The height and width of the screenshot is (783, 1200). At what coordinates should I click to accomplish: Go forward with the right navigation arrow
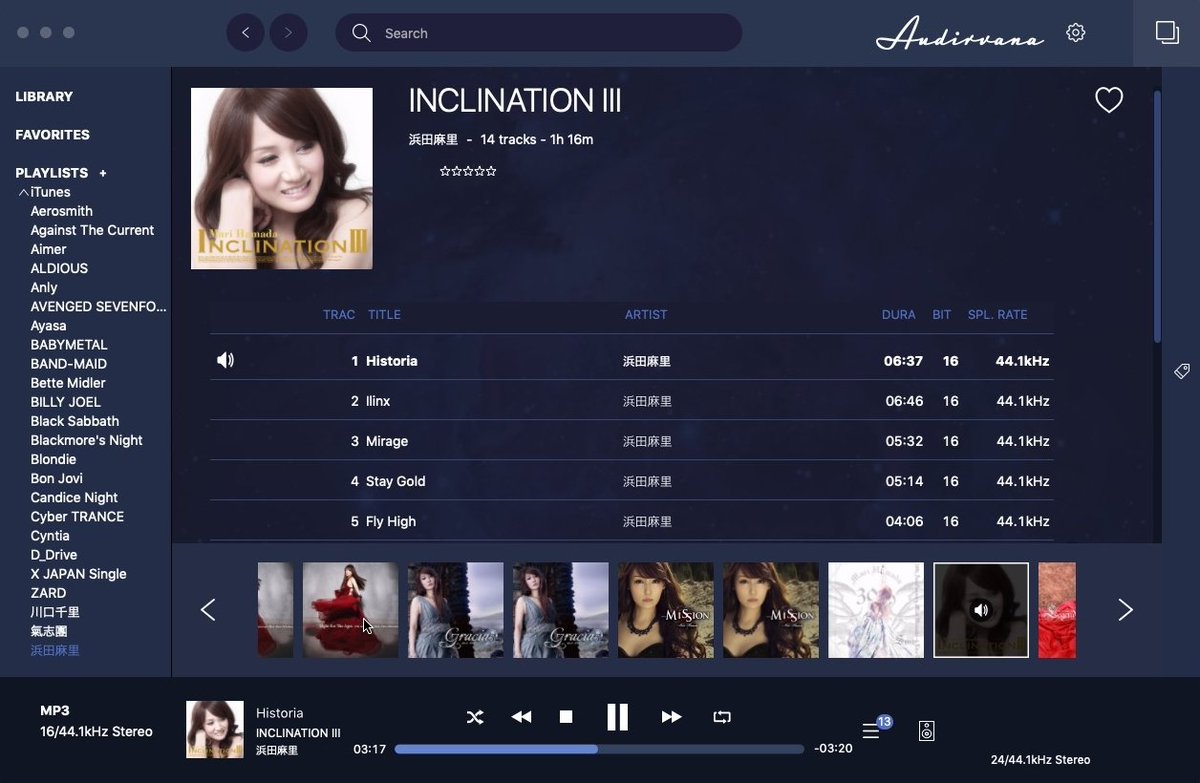[x=288, y=33]
